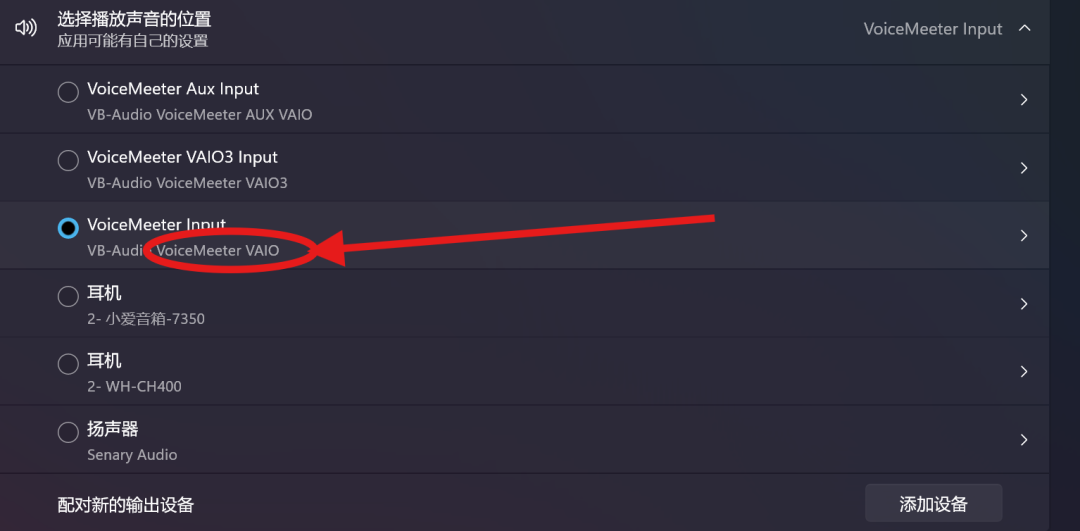
Task: Click the current output VoiceMeeter Input text
Action: pyautogui.click(x=932, y=29)
